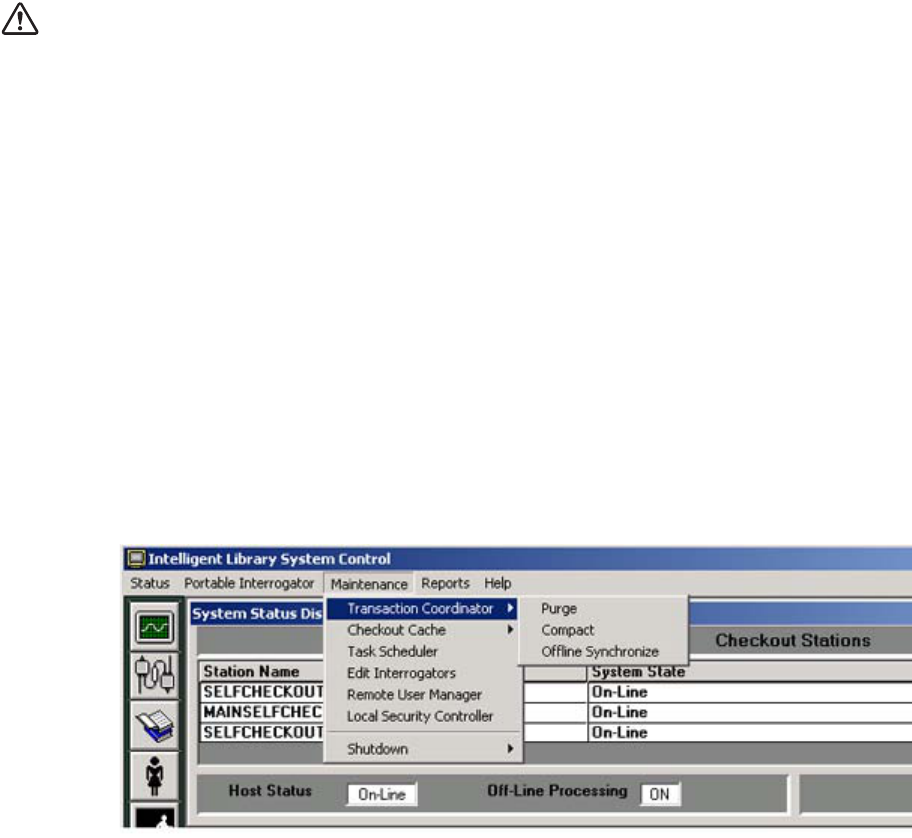Click the Maintenance menu
Image resolution: width=912 pixels, height=838 pixels.
[369, 584]
